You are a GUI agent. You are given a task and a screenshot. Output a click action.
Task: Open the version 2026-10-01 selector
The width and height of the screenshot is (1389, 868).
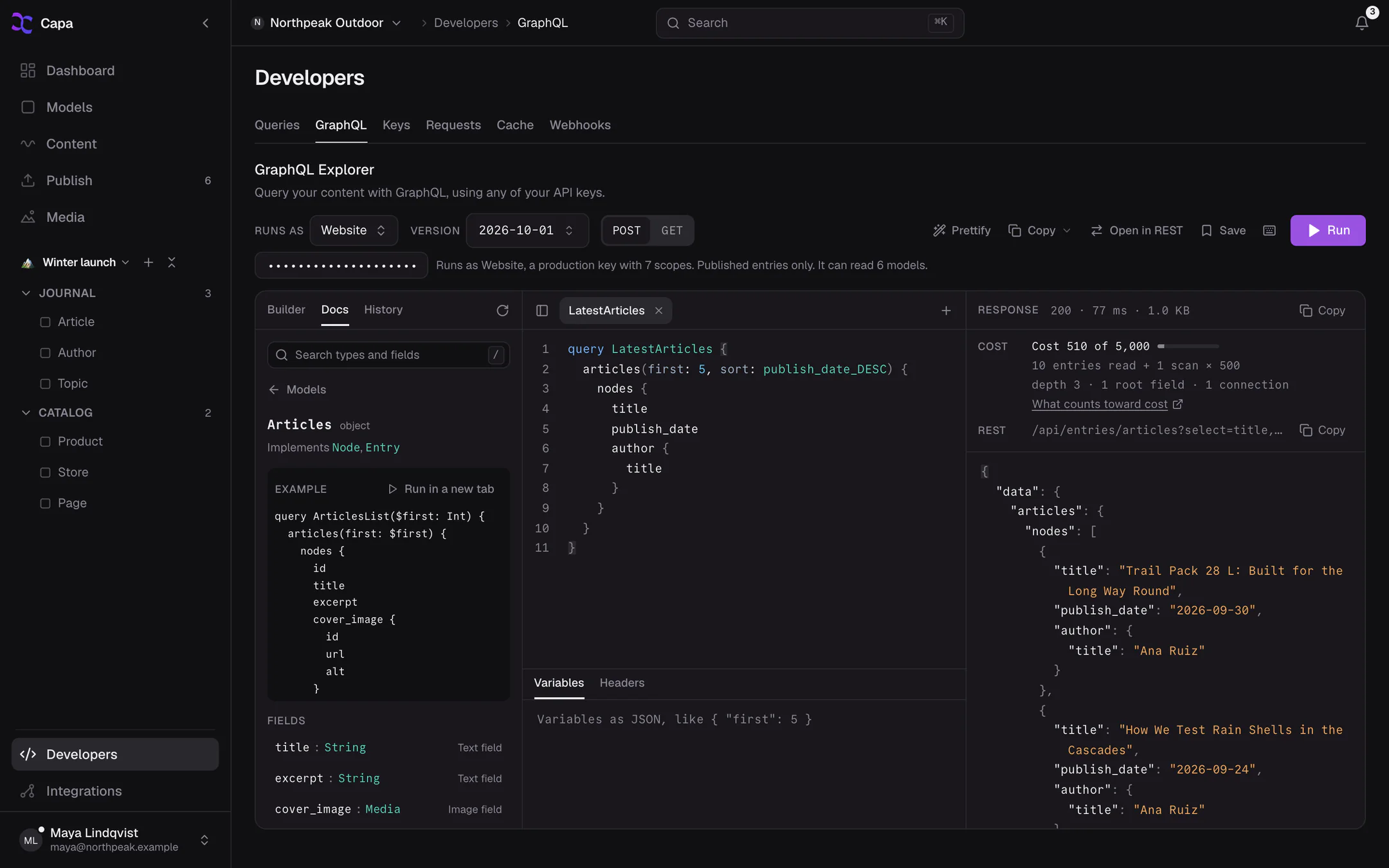[527, 230]
